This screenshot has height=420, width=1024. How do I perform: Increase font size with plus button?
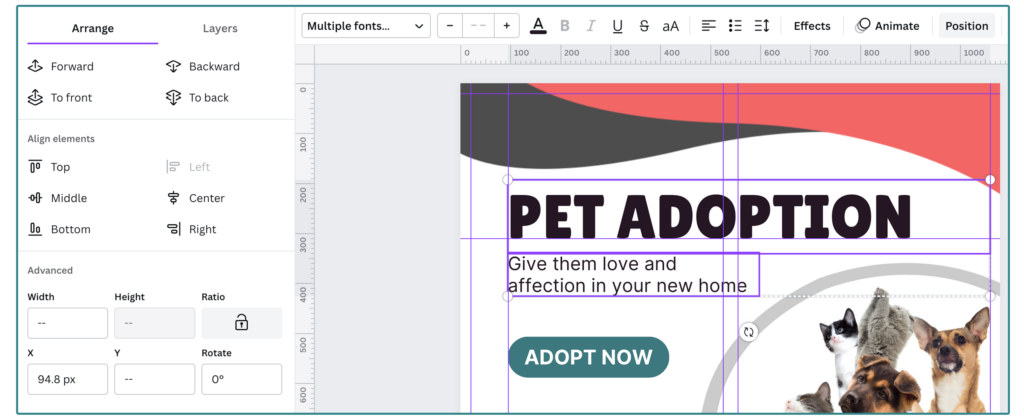click(x=506, y=26)
